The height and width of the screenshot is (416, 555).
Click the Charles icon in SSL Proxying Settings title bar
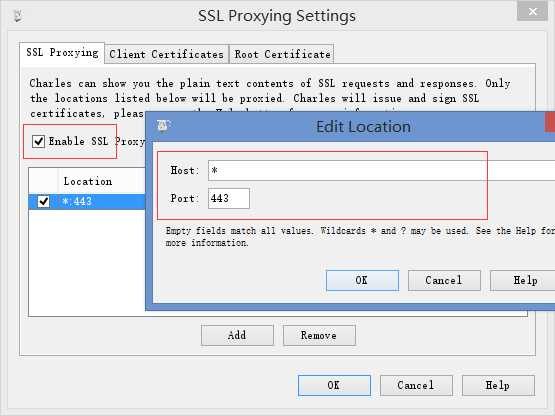coord(18,16)
